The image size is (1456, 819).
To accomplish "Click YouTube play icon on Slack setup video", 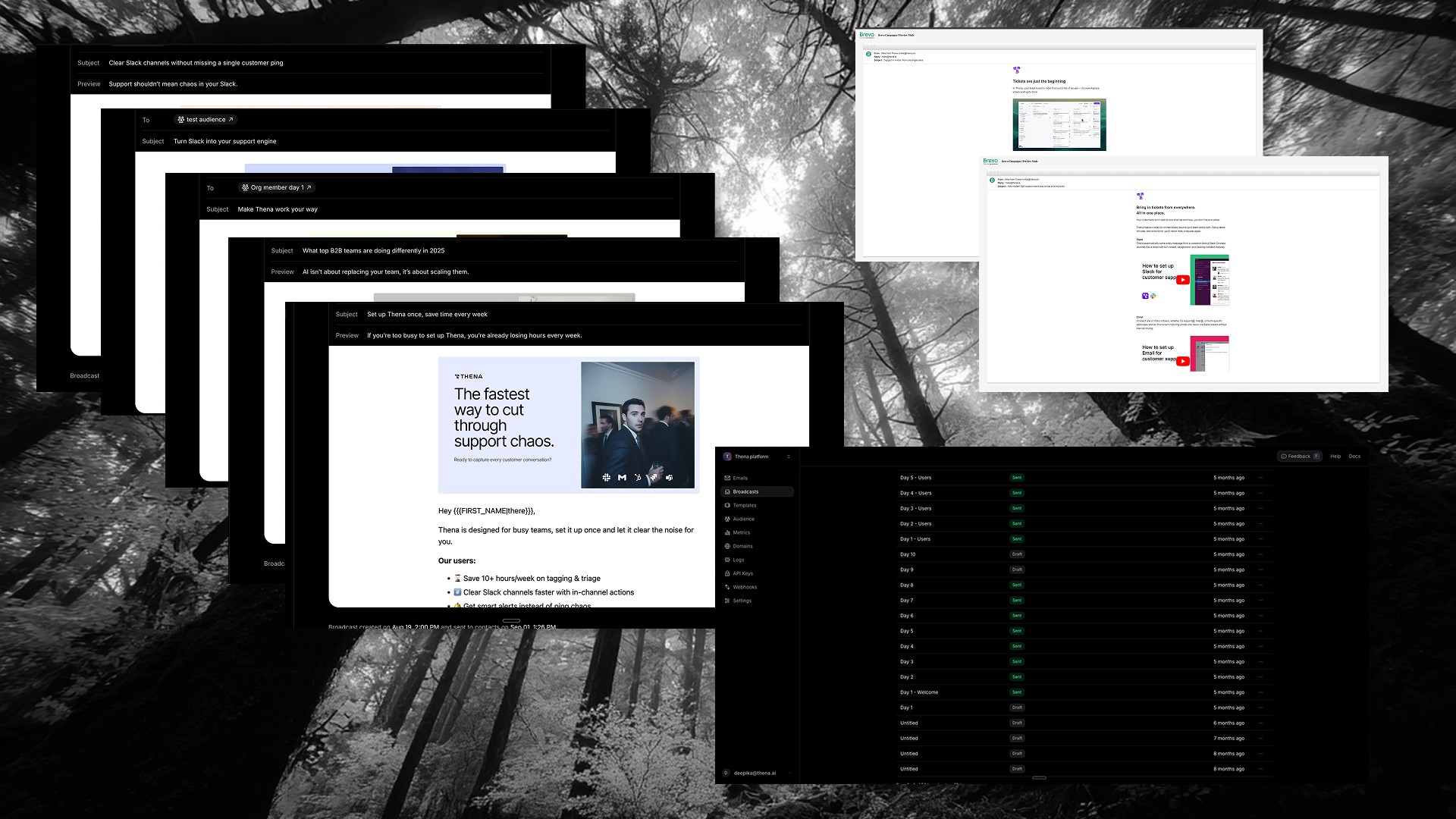I will click(1182, 280).
